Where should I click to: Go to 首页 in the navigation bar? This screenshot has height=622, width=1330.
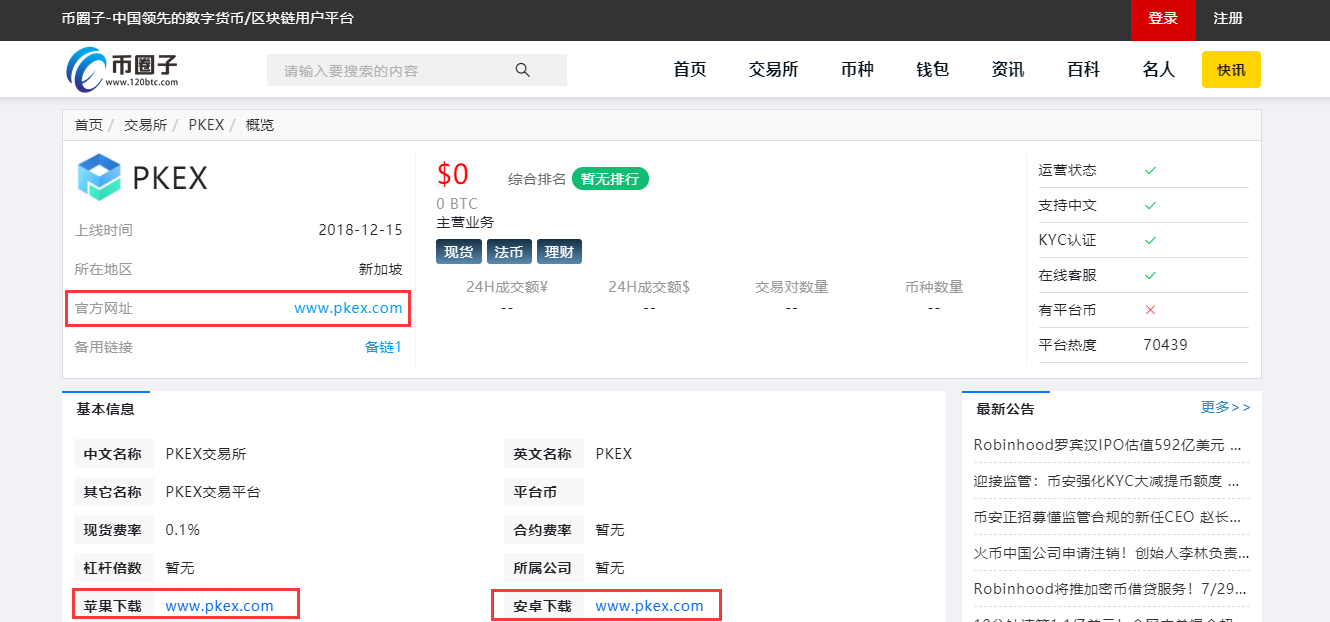[x=690, y=69]
